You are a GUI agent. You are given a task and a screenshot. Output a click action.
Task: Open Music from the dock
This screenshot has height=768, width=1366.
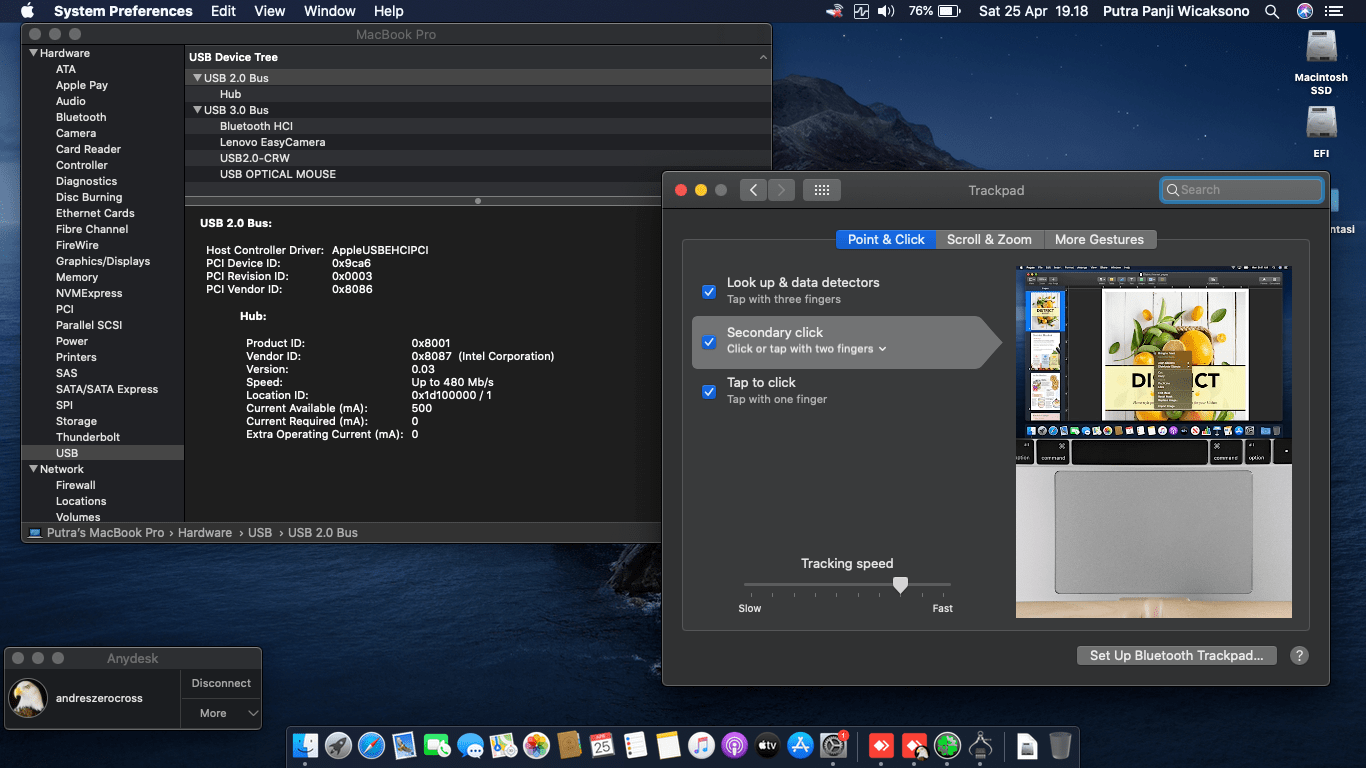coord(701,745)
